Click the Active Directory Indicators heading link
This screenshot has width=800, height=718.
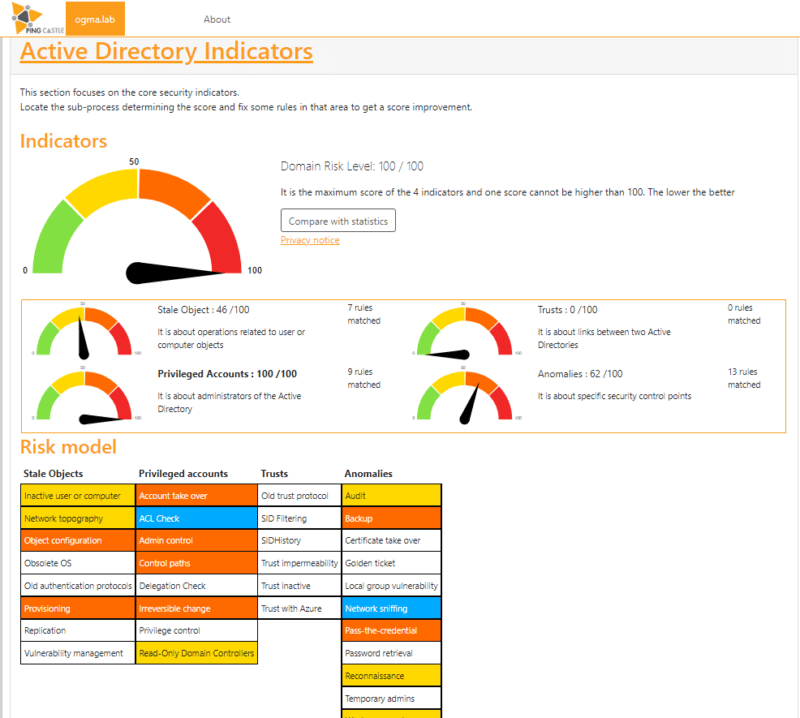166,51
